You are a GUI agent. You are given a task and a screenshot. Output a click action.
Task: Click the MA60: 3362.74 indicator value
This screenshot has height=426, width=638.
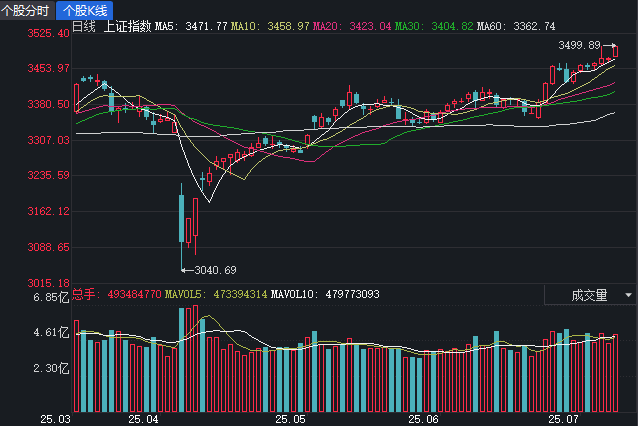coord(516,26)
